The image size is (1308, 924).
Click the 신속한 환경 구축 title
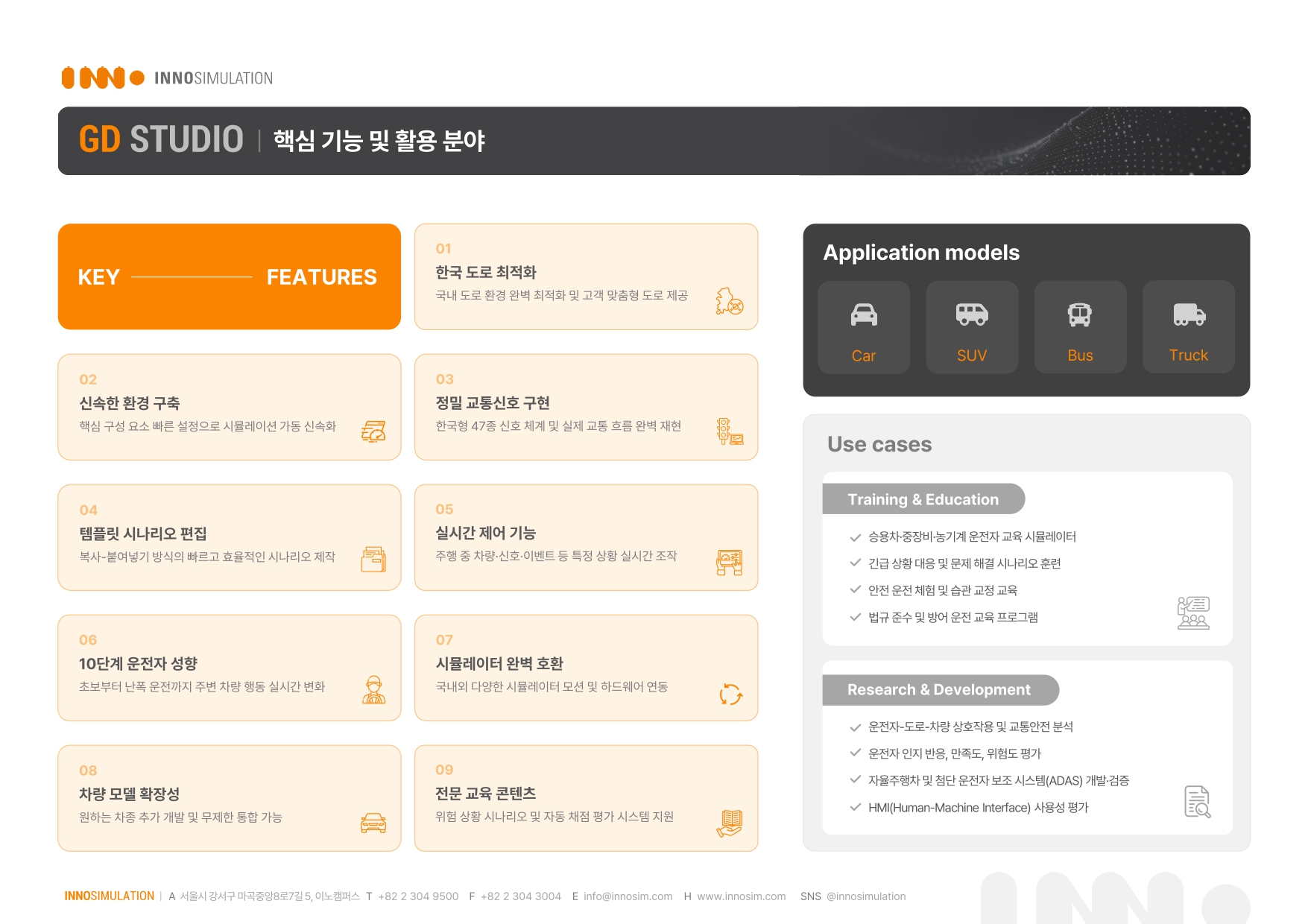coord(130,403)
